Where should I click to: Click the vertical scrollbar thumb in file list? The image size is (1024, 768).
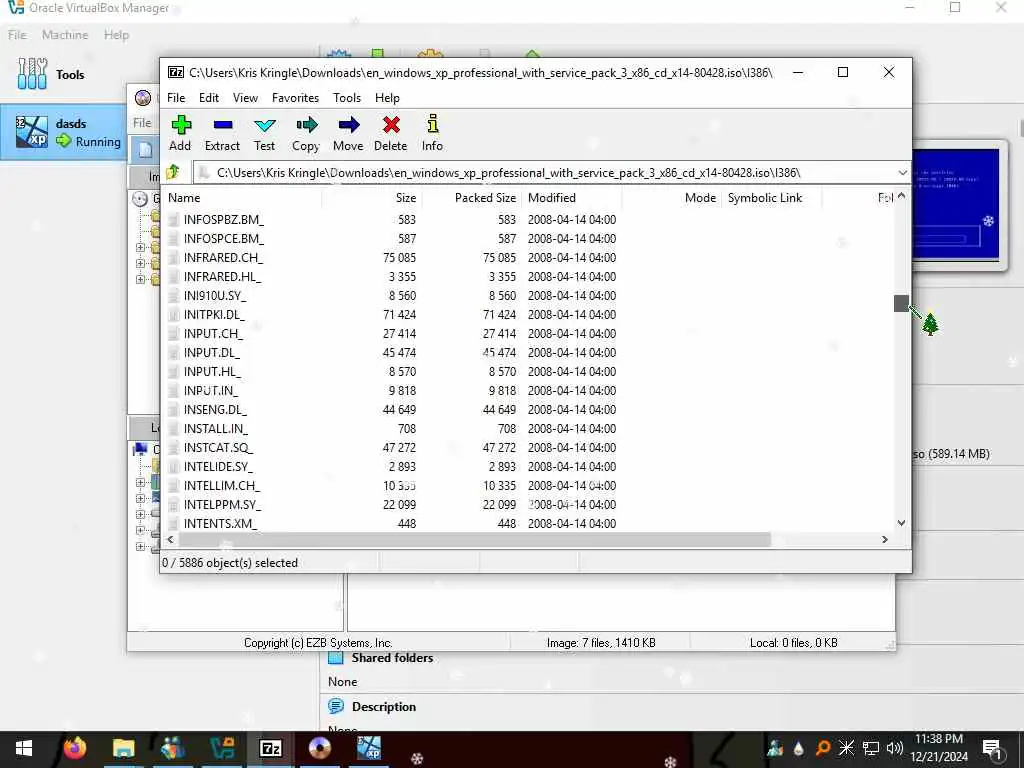click(x=901, y=303)
